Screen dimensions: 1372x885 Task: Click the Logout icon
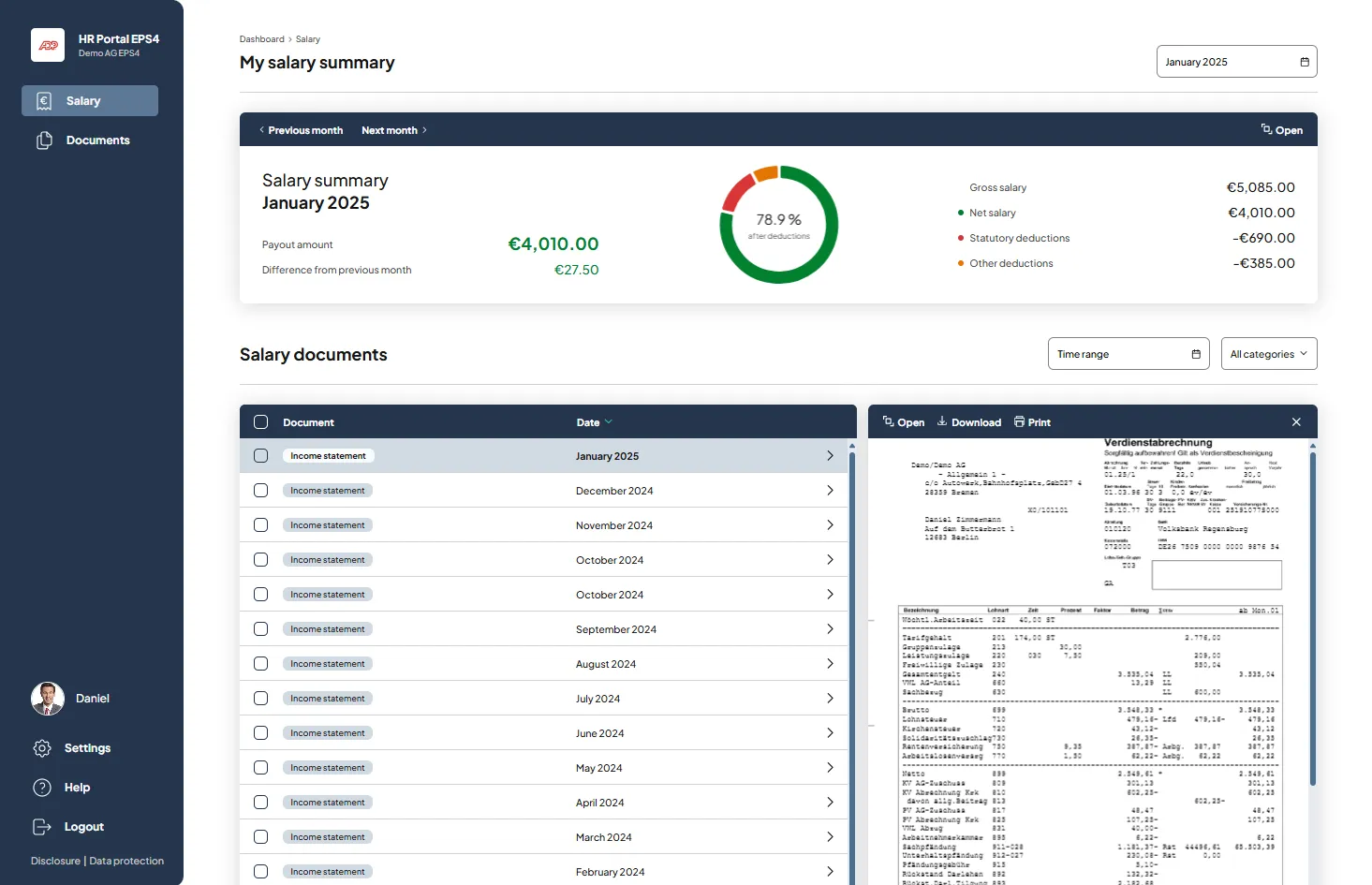(42, 827)
